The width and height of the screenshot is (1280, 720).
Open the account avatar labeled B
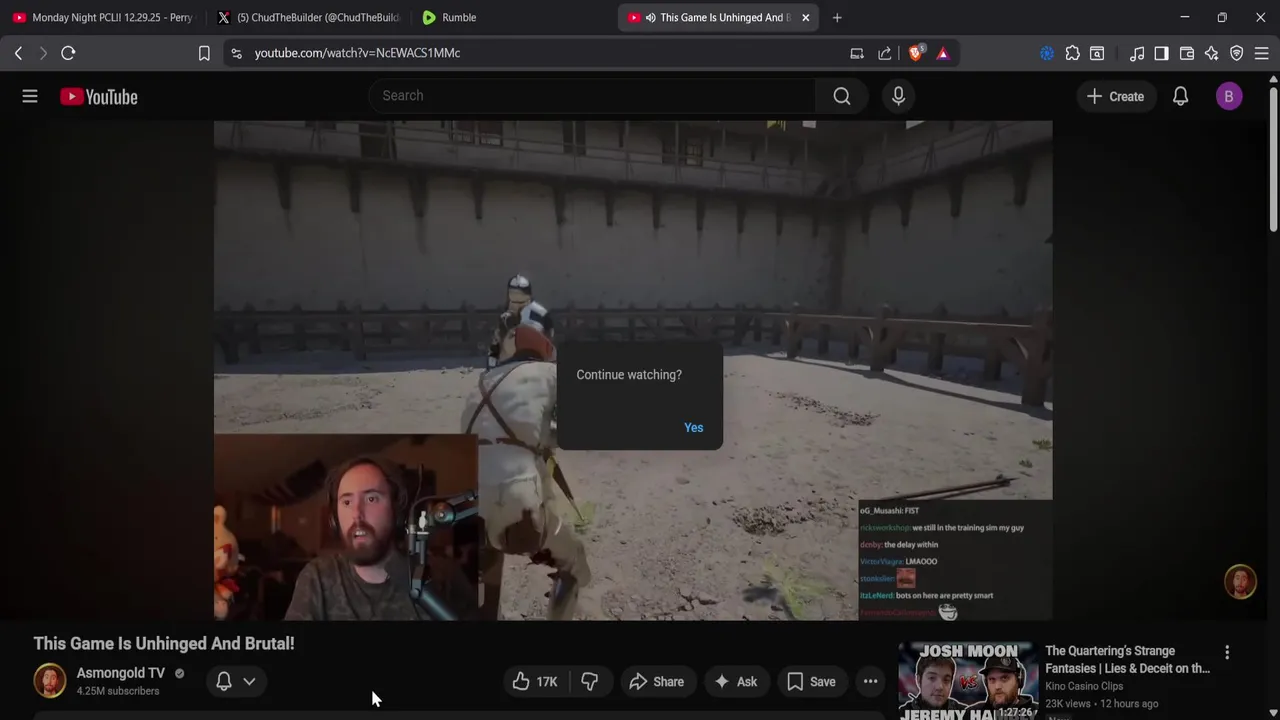pyautogui.click(x=1229, y=96)
